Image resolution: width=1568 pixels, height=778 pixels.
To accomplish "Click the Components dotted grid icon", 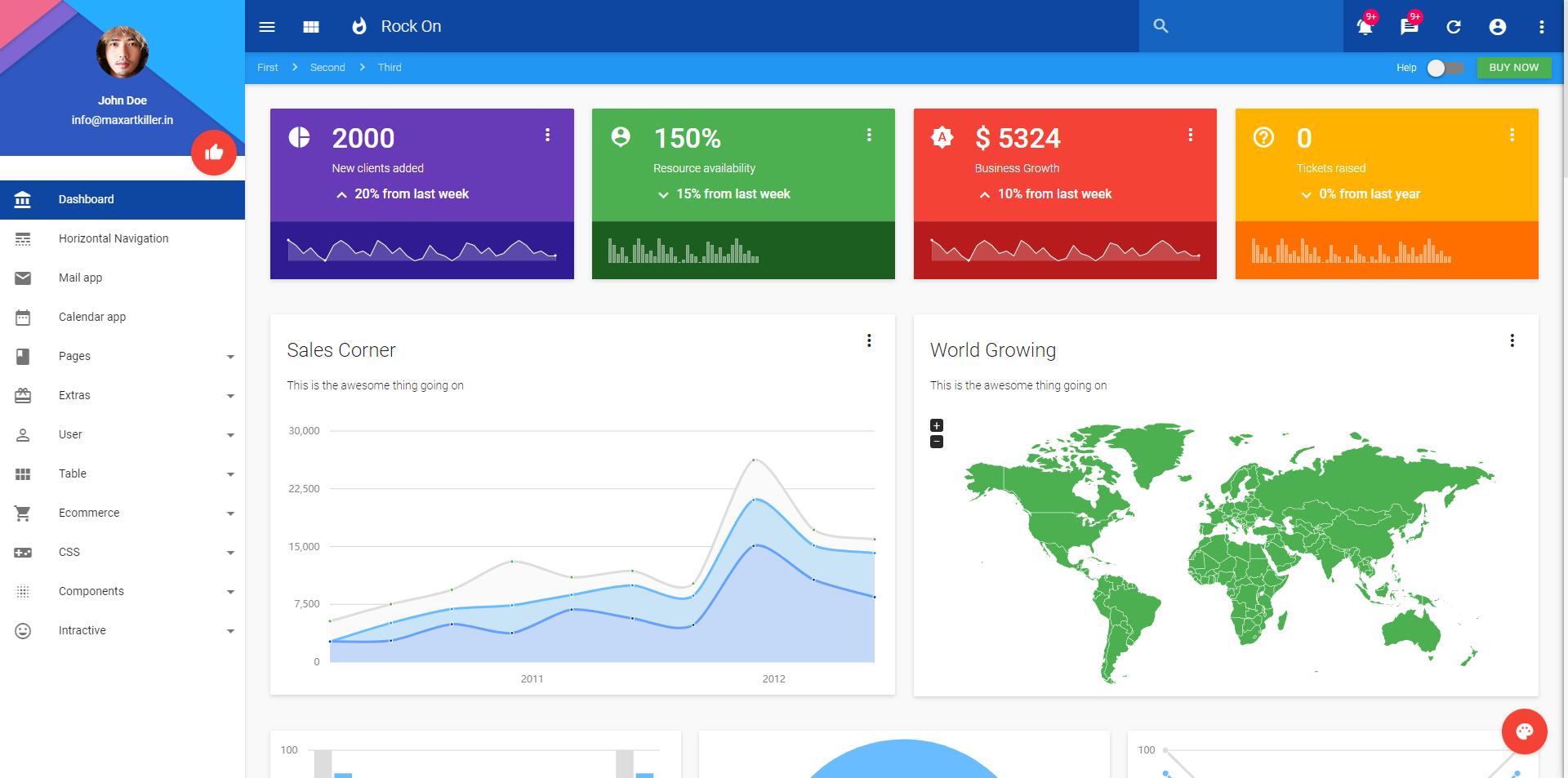I will pos(23,592).
